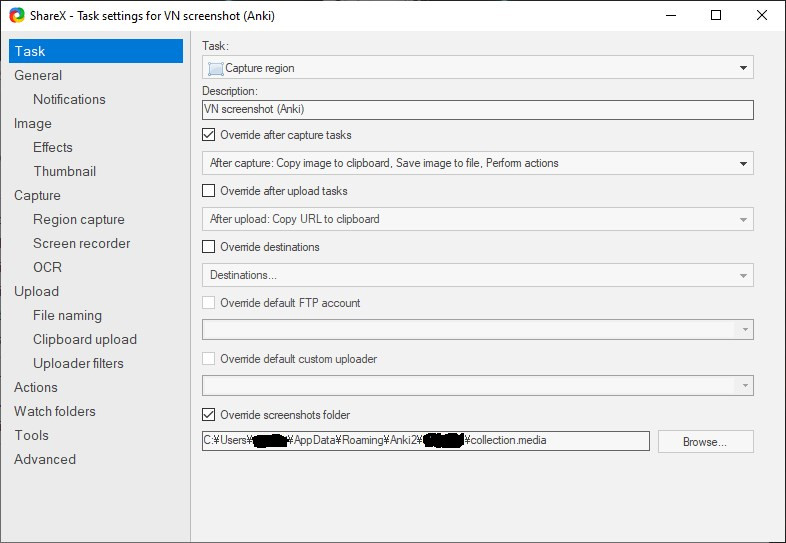786x543 pixels.
Task: Uncheck Override after capture tasks
Action: (x=208, y=135)
